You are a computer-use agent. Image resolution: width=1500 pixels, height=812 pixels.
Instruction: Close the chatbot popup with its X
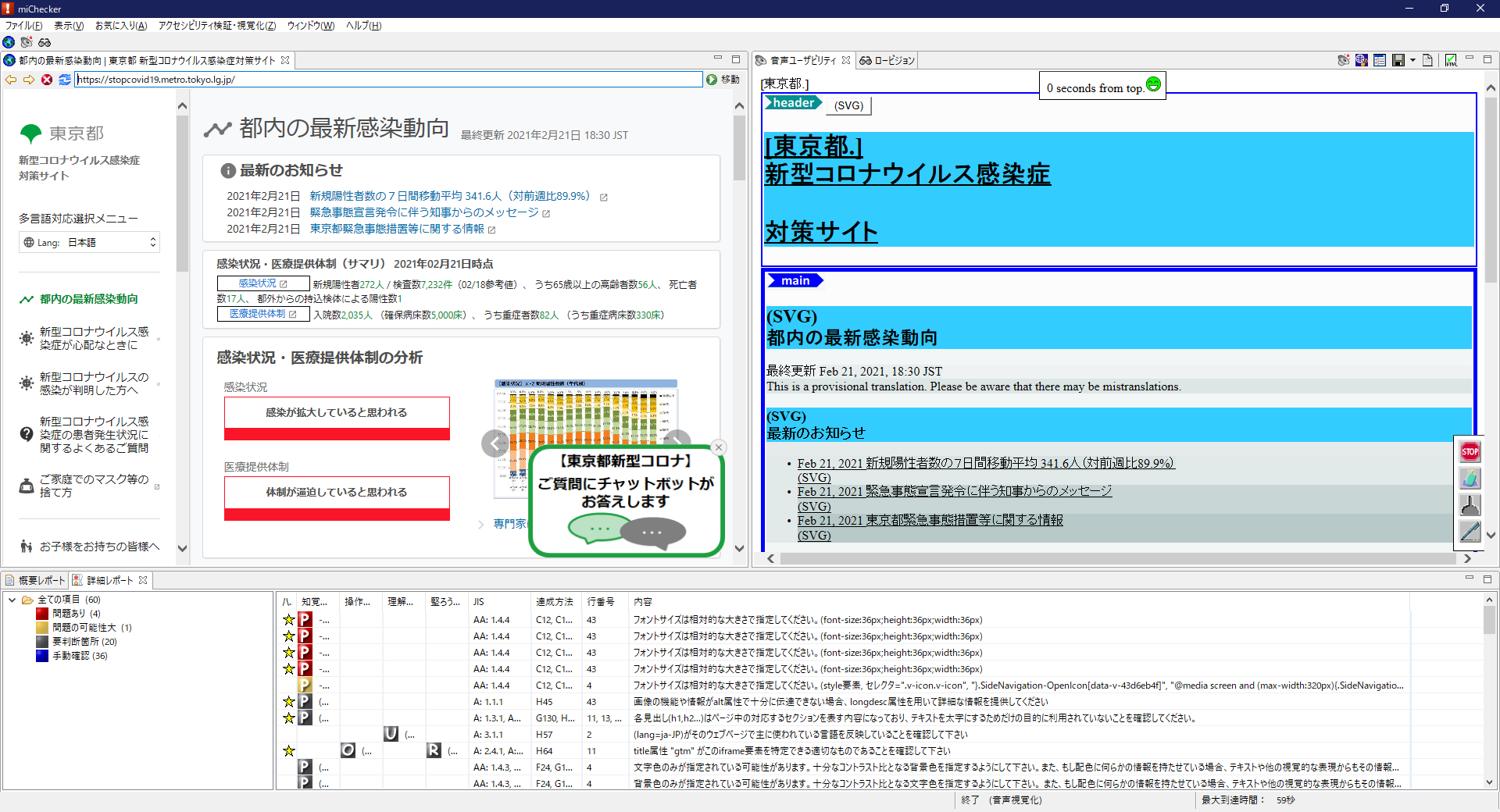coord(719,447)
